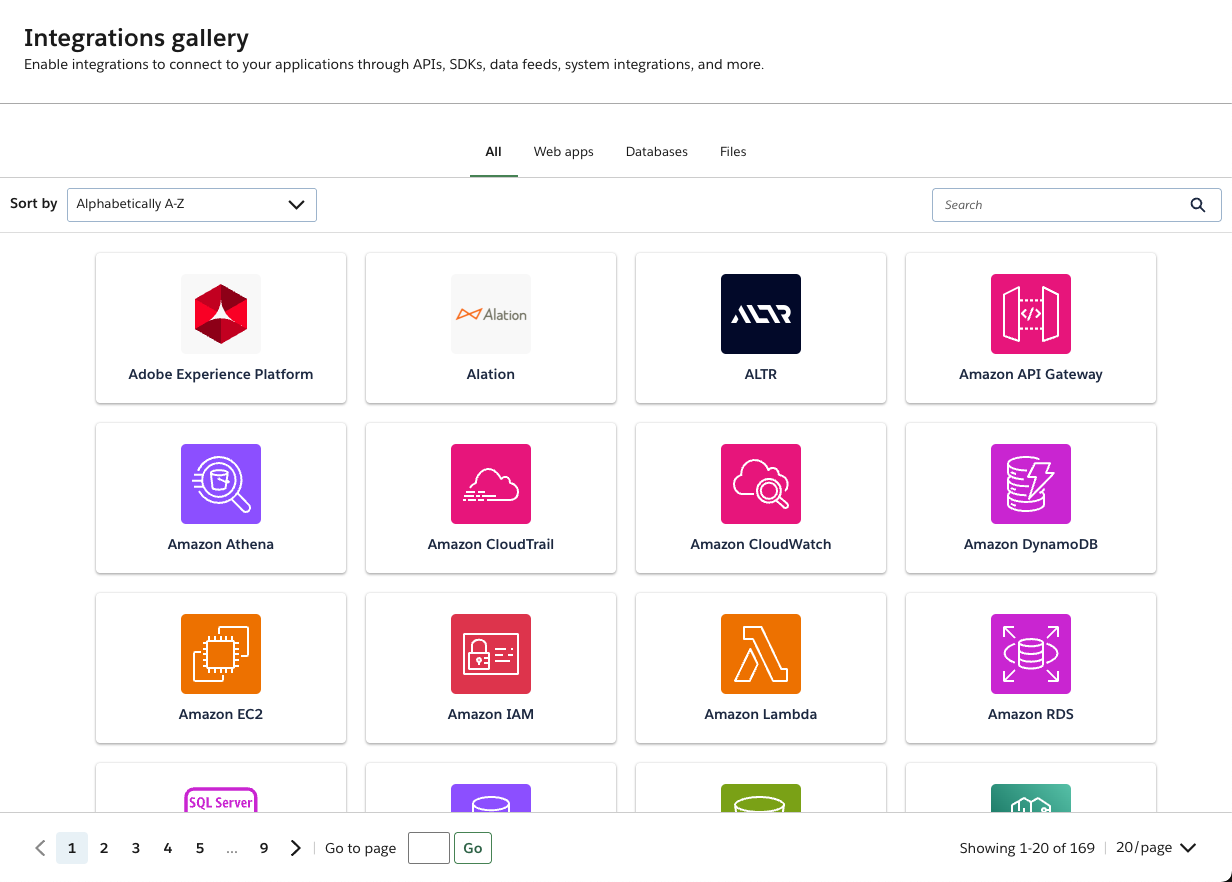Open the 20 per page dropdown
Screen dimensions: 1232x882
coord(1155,847)
